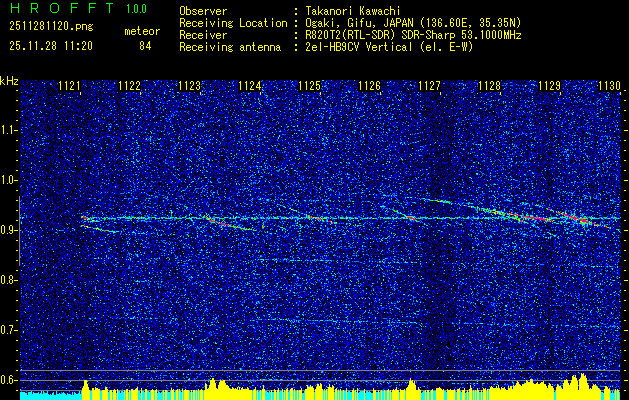Click the file name 2511281120.png

point(51,27)
